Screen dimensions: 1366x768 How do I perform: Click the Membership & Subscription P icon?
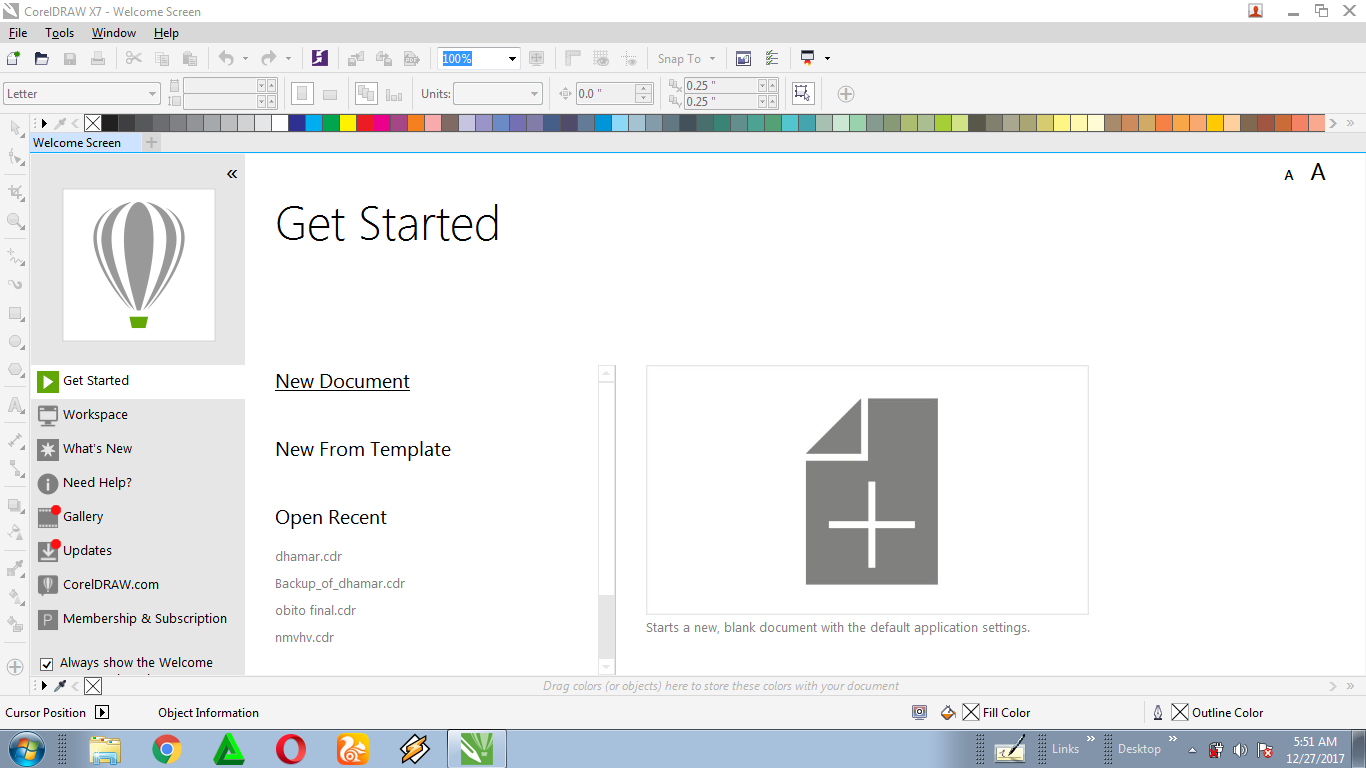(x=48, y=619)
